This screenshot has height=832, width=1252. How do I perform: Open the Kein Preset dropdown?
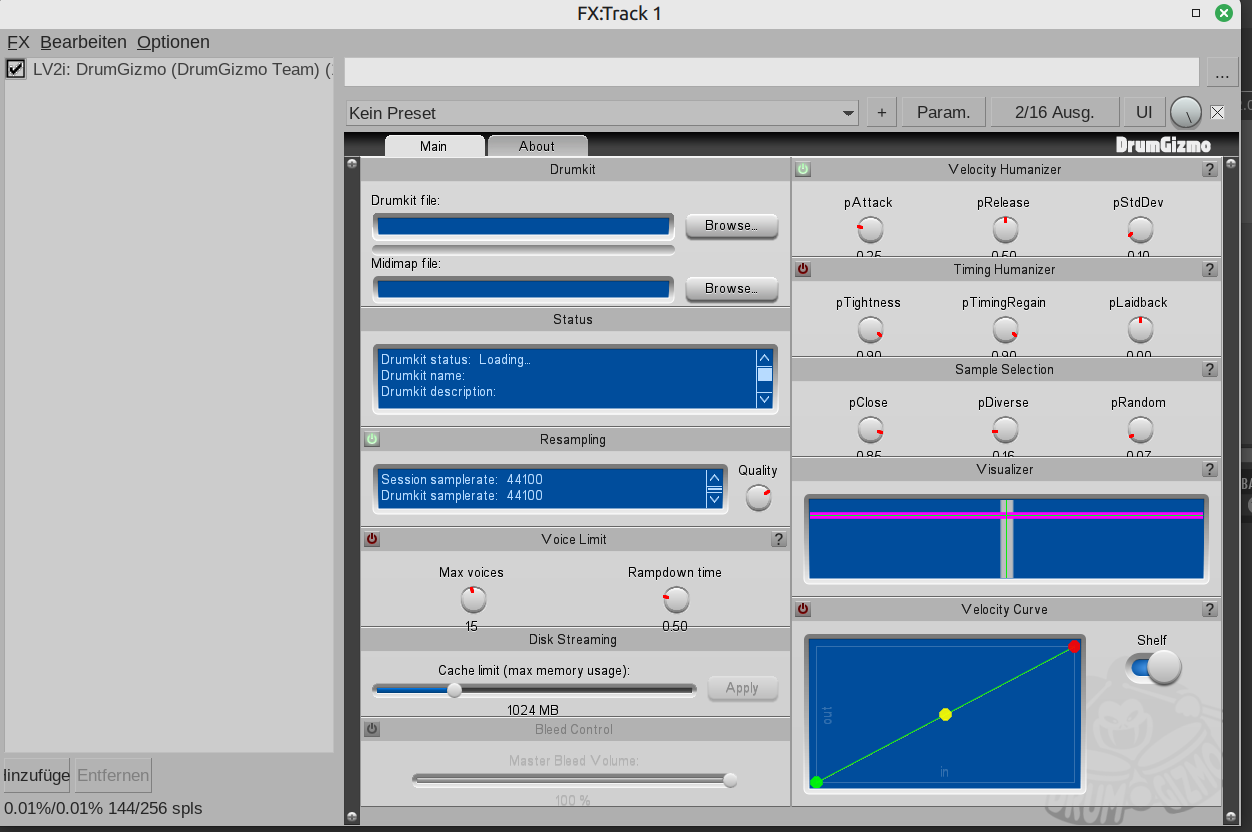pos(602,113)
